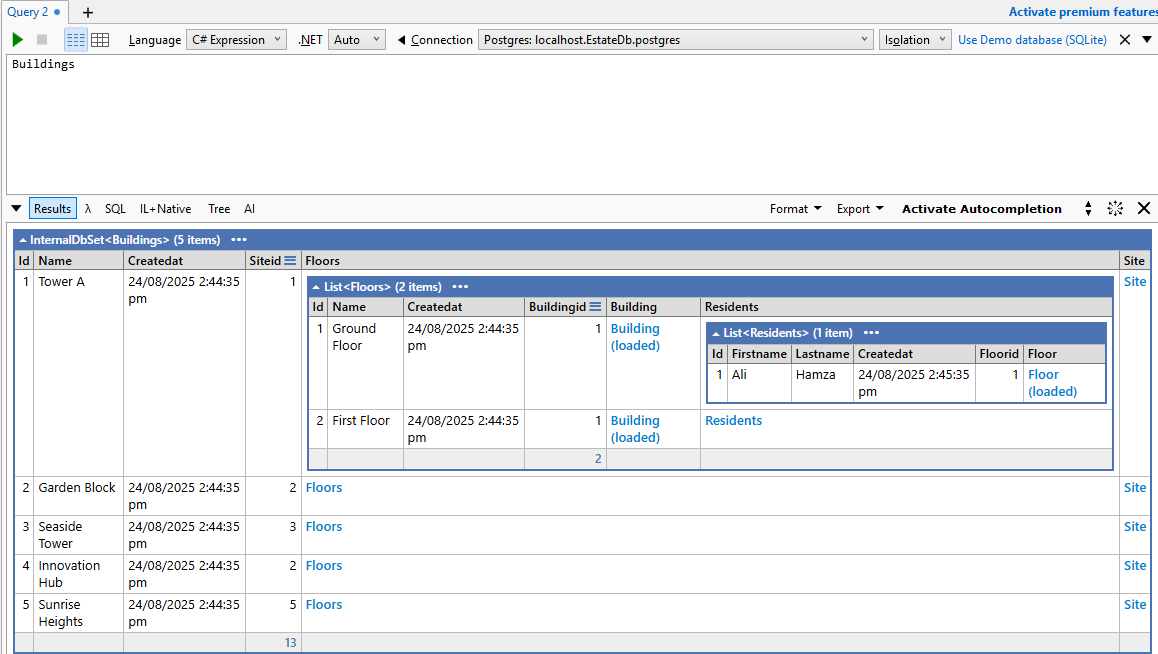The width and height of the screenshot is (1158, 654).
Task: Open Building (loaded) link for Ground Floor
Action: click(x=635, y=337)
